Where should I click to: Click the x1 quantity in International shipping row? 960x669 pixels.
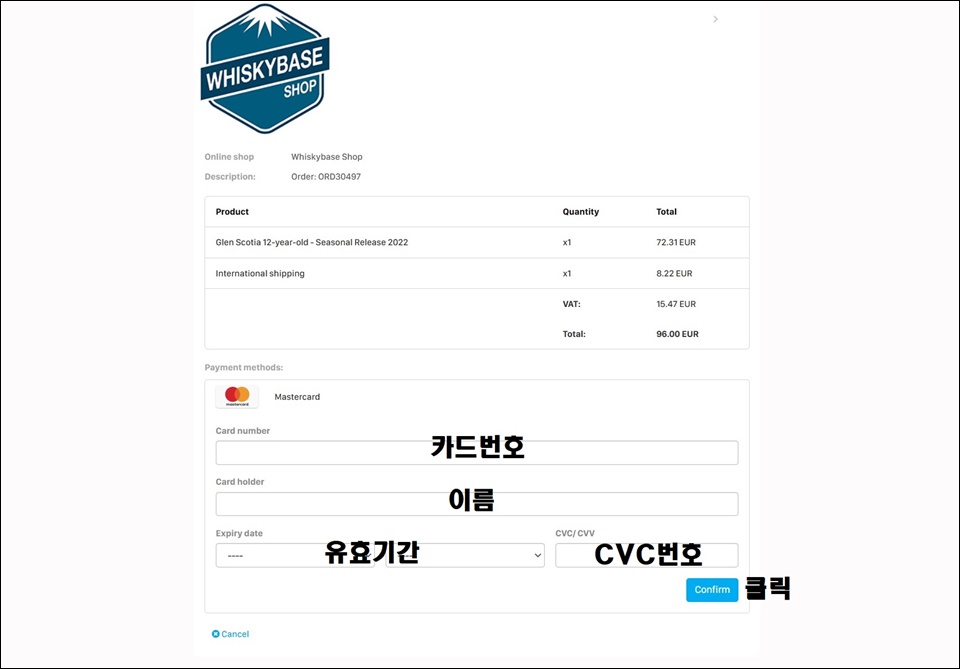(x=567, y=274)
